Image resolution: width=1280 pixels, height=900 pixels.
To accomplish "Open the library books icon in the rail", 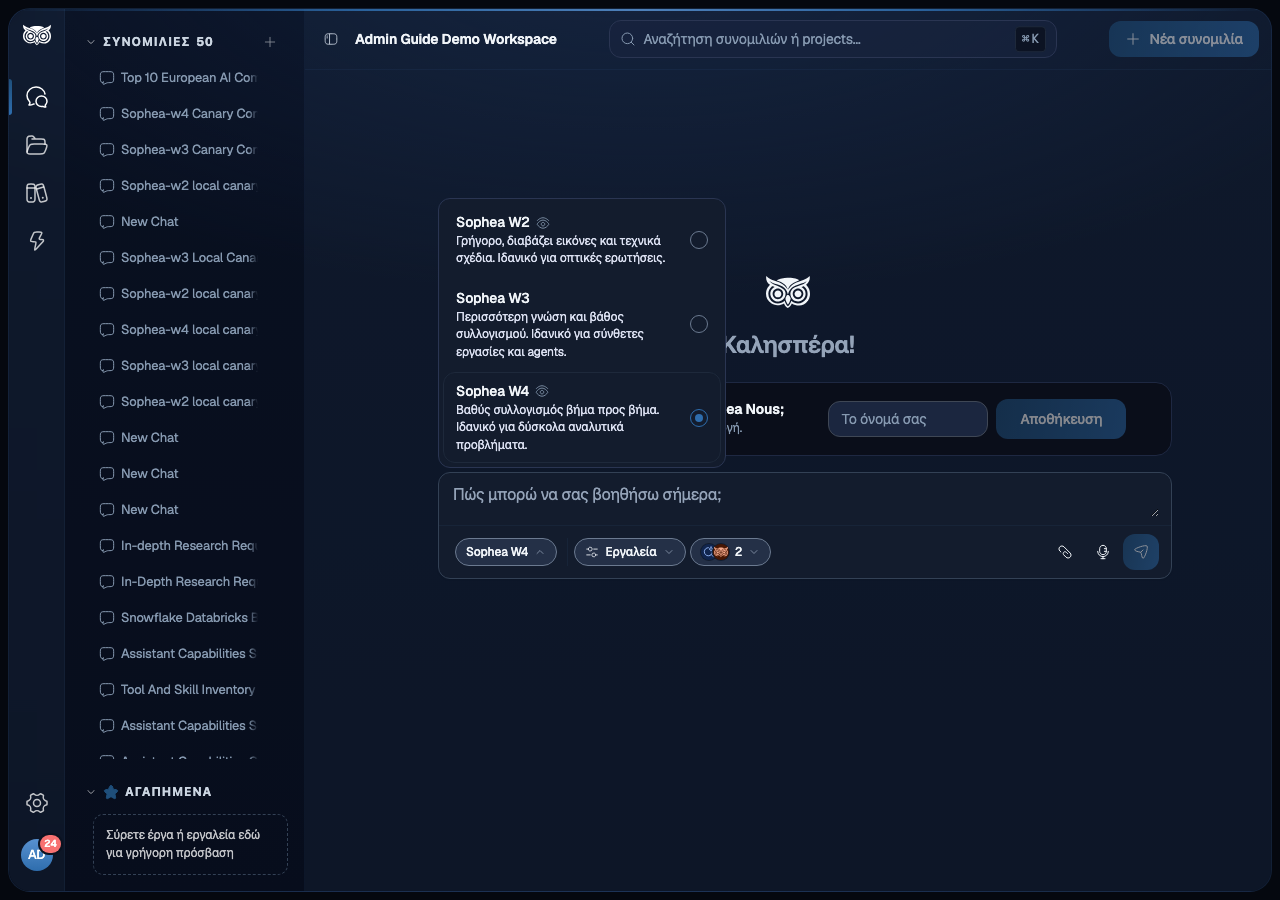I will [37, 193].
